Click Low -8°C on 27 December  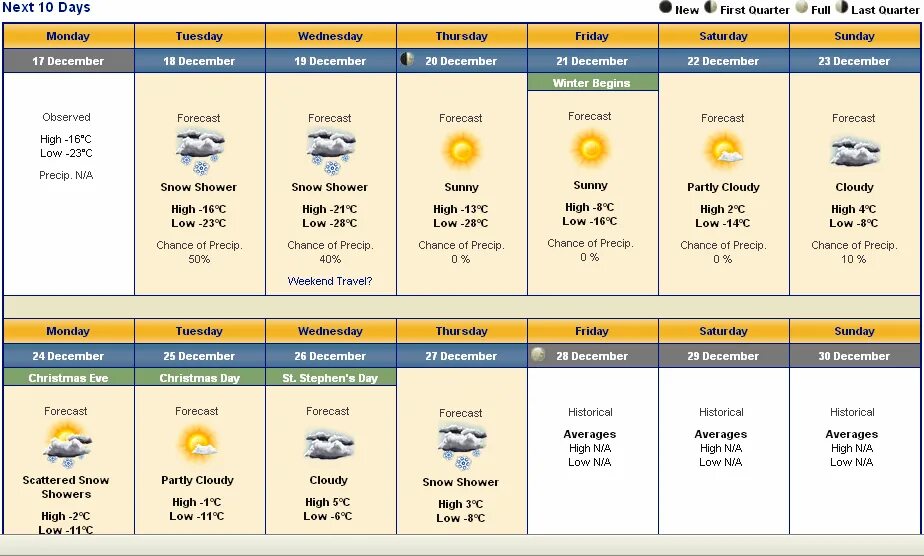pos(461,518)
